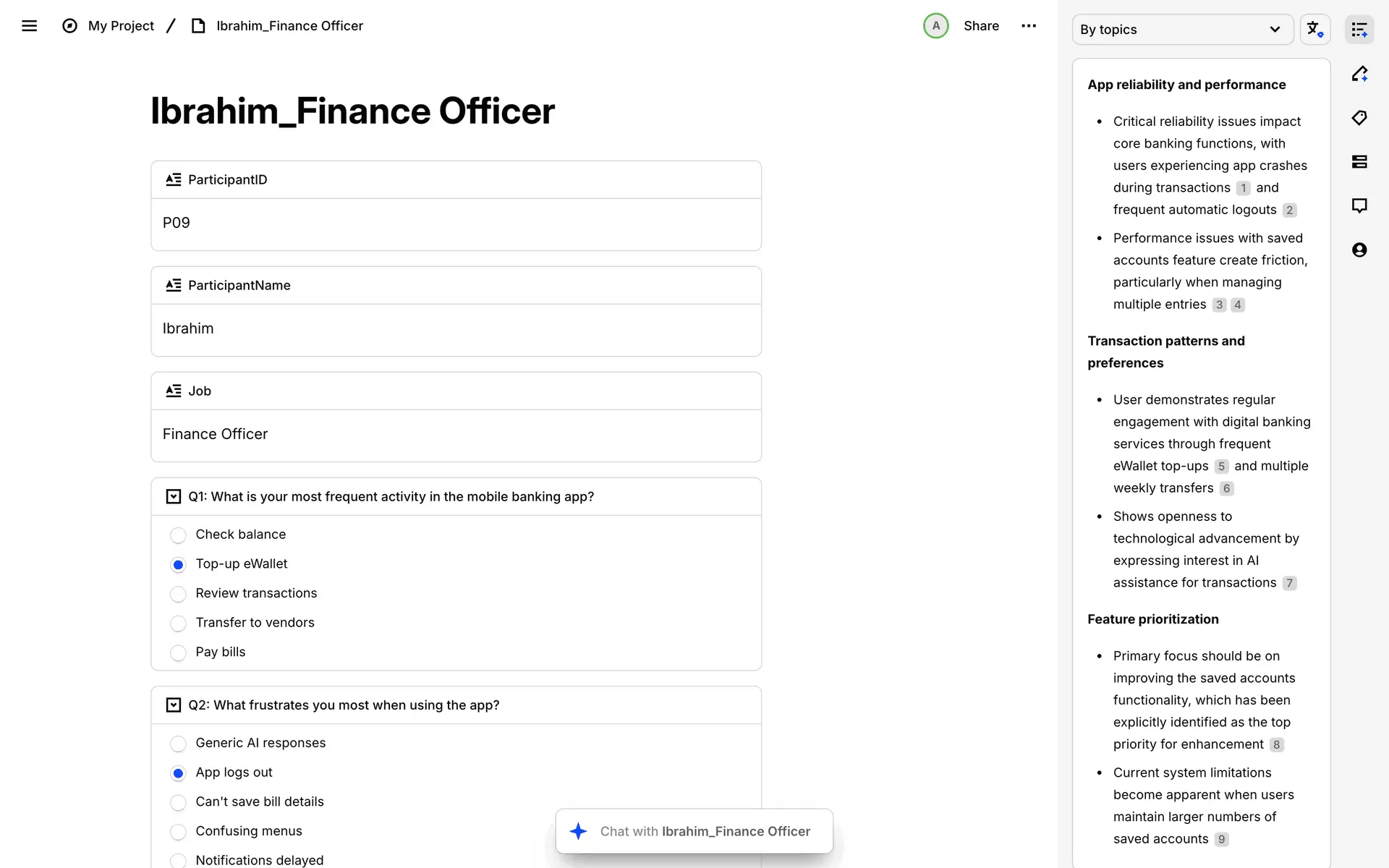Click the Chat with Ibrahim_Finance Officer input
1389x868 pixels.
705,832
